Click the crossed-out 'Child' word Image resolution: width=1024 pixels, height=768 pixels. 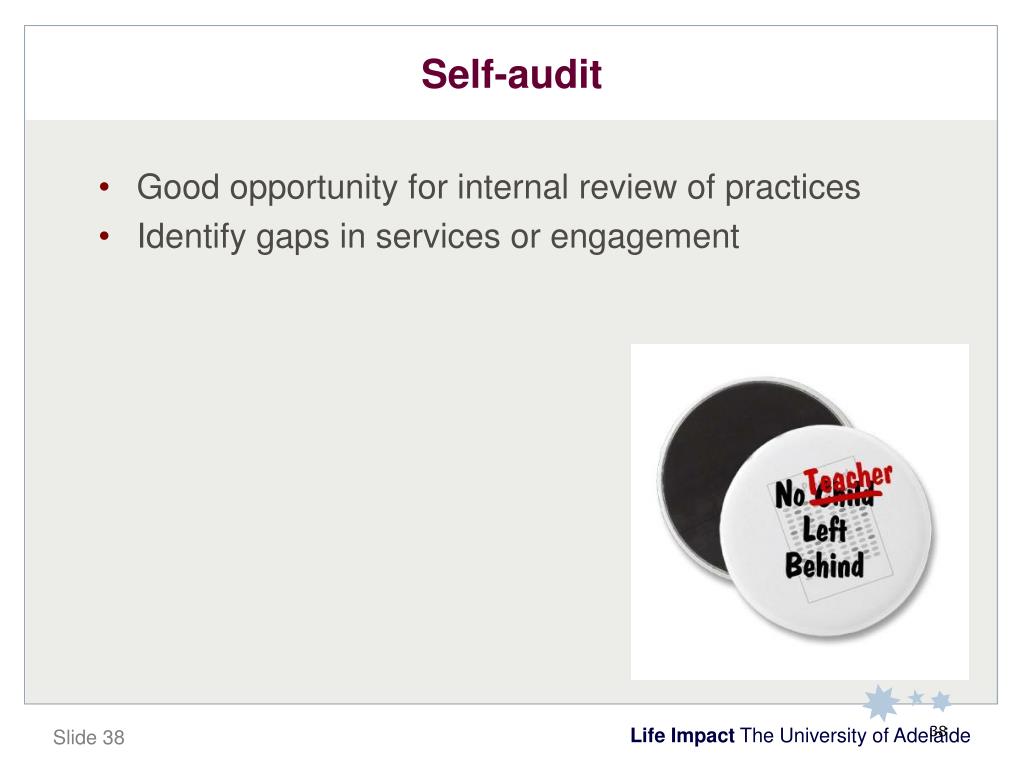point(844,498)
